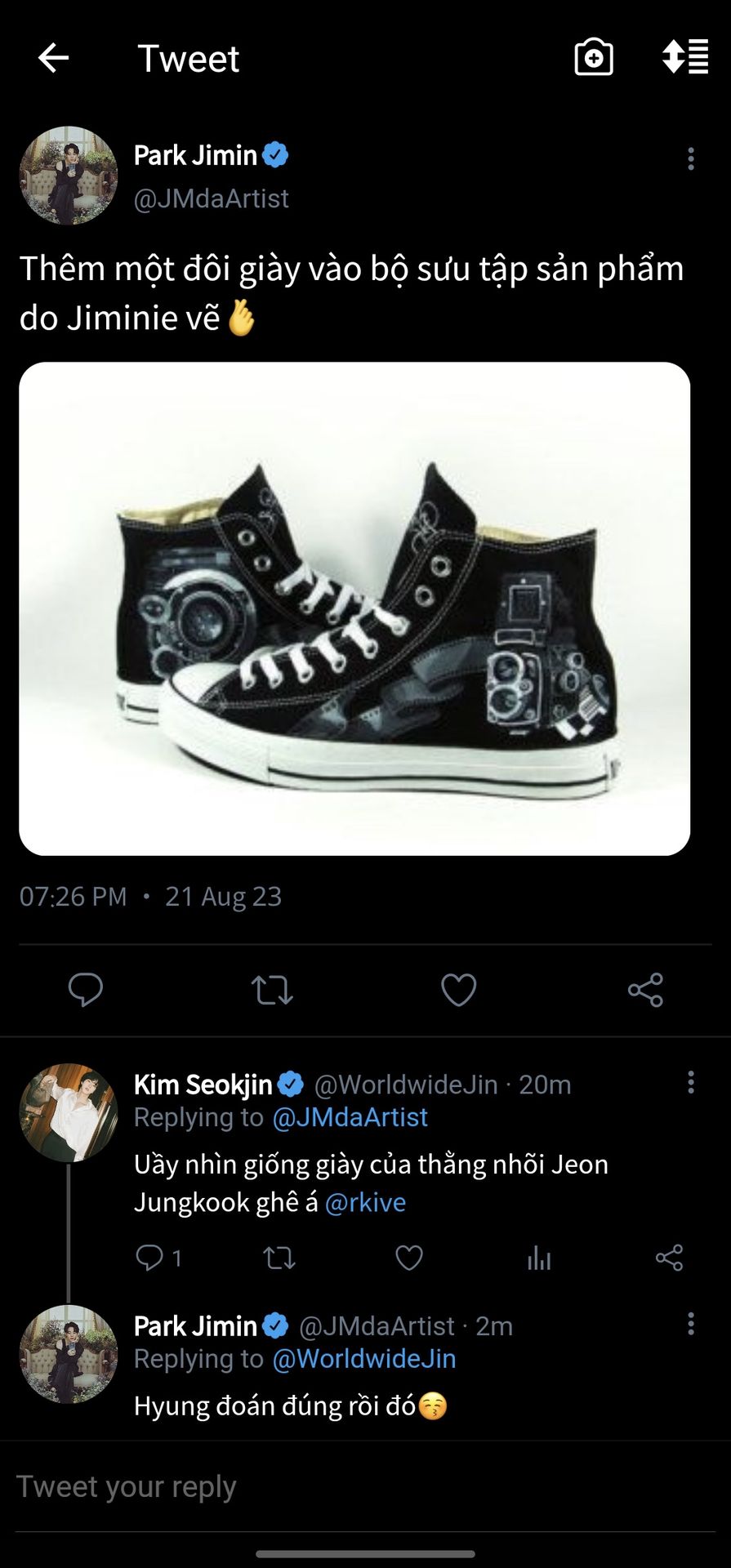This screenshot has height=1568, width=731.
Task: Open the painted sneakers photo
Action: (x=354, y=608)
